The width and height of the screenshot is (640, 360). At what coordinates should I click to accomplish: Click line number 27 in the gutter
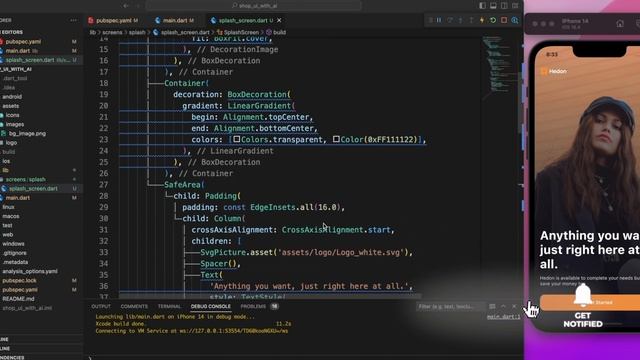(x=103, y=184)
